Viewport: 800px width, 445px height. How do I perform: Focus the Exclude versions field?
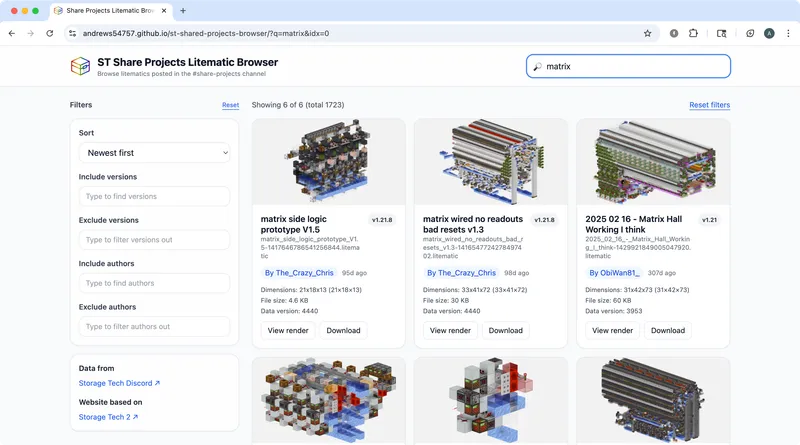(x=154, y=239)
